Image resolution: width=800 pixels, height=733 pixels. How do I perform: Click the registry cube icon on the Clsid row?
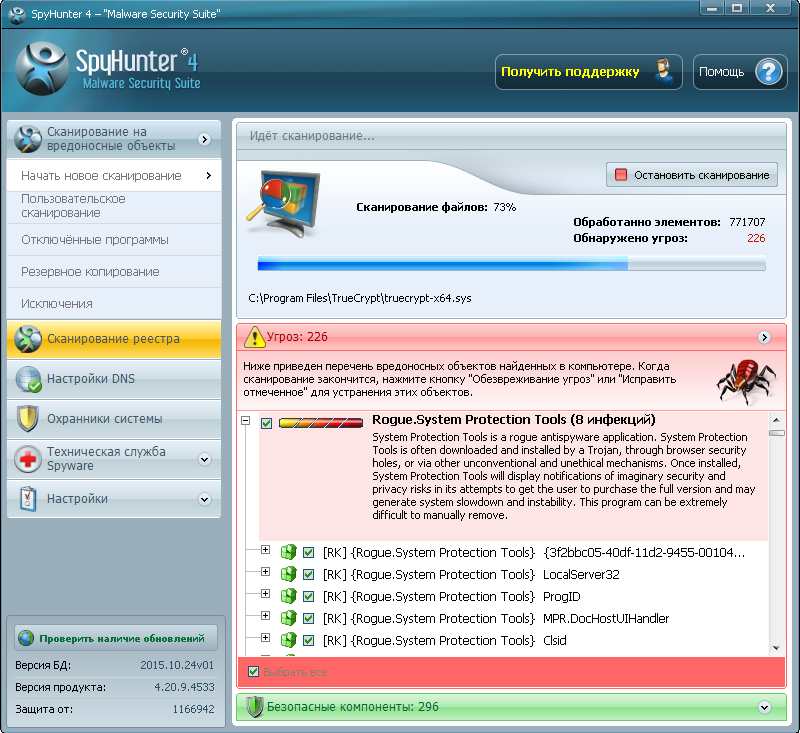tap(288, 640)
